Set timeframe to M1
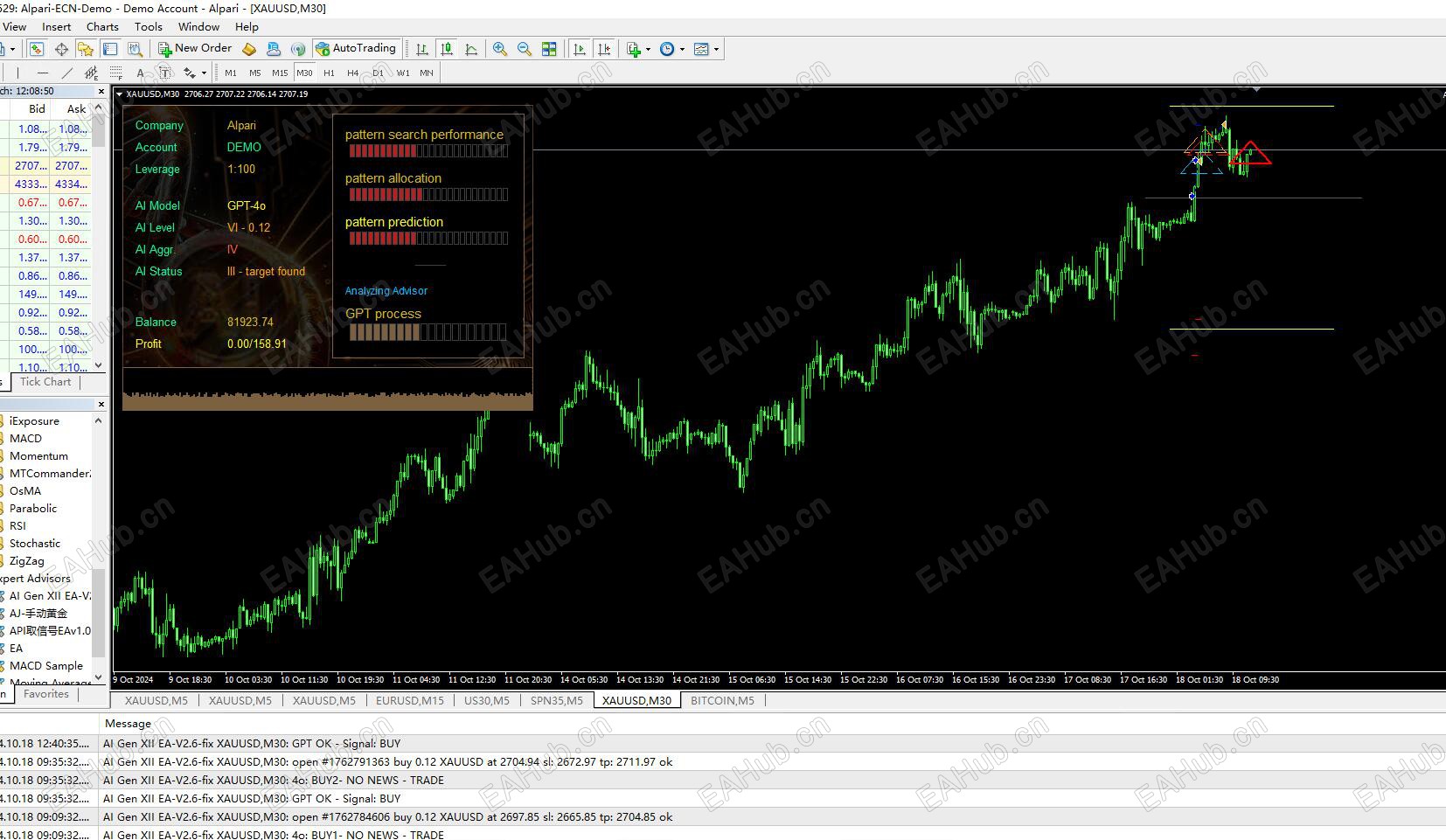This screenshot has height=840, width=1446. point(231,73)
